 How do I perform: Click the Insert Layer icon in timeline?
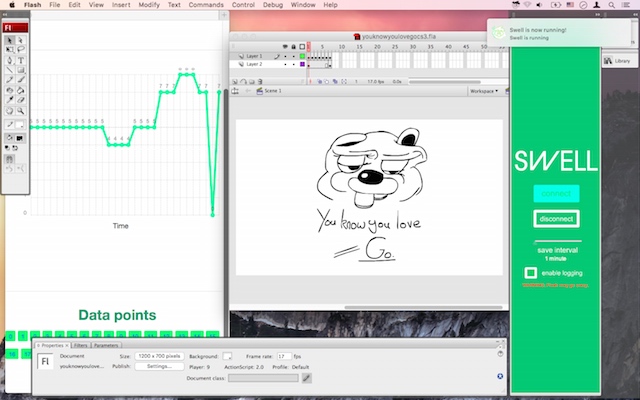235,82
